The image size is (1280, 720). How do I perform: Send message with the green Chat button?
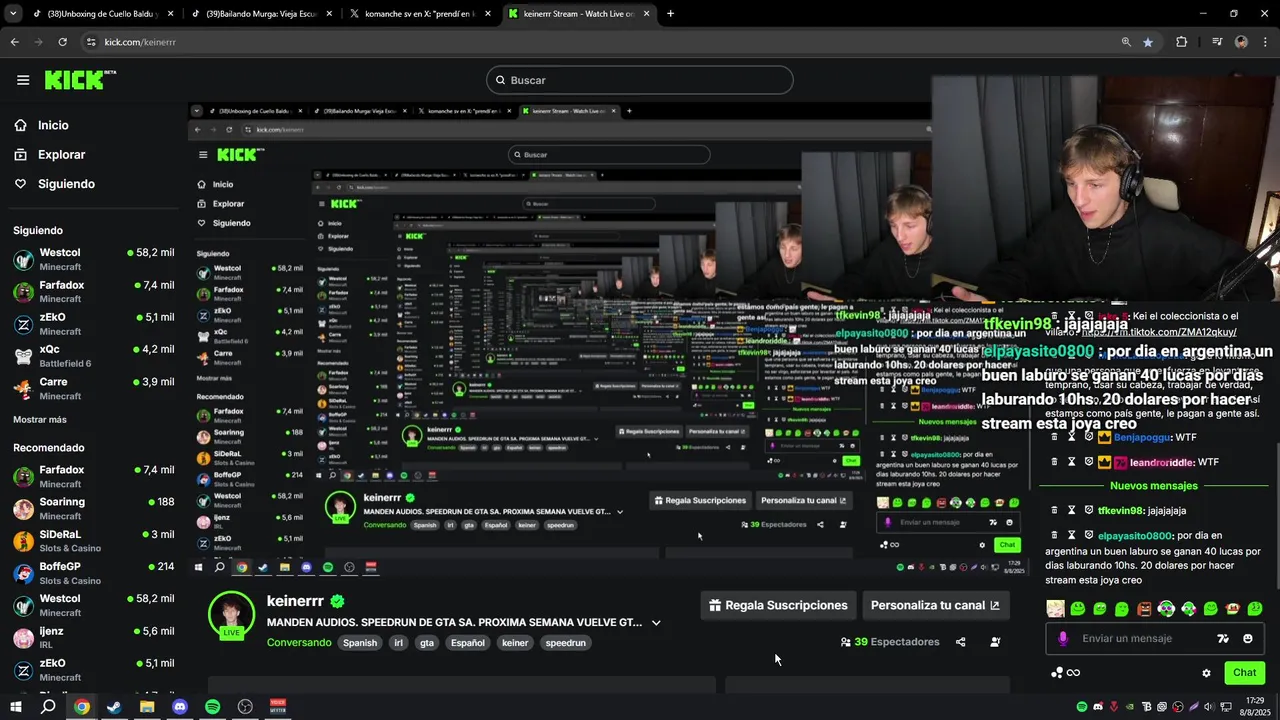click(1244, 673)
